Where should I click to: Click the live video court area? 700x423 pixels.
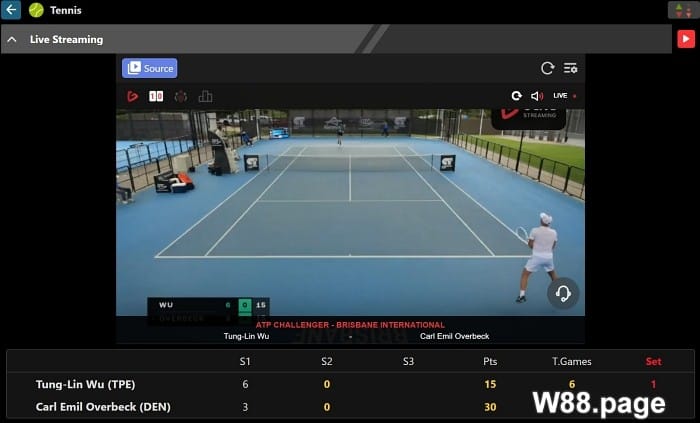tap(350, 212)
